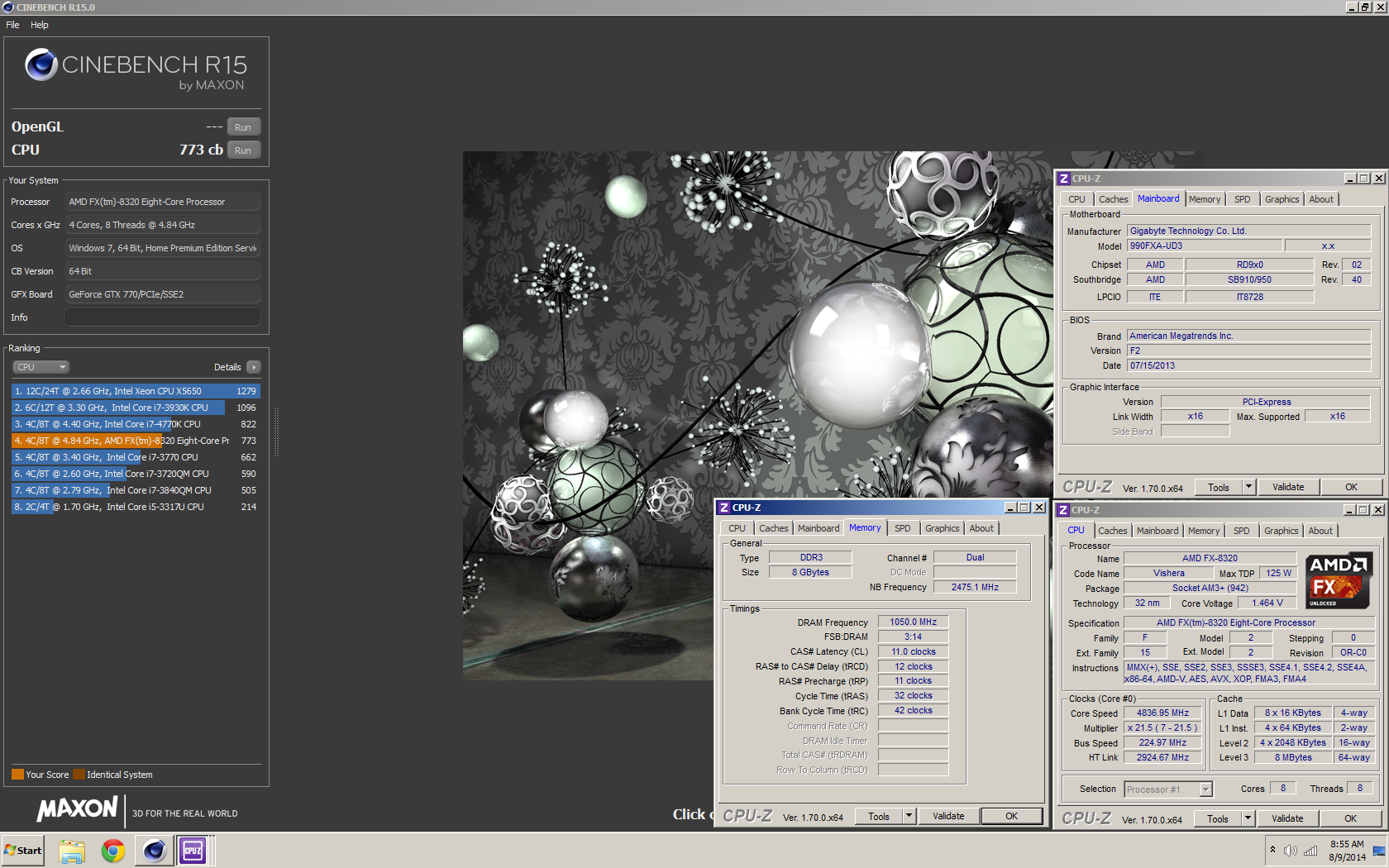Screen dimensions: 1389x868
Task: Open About tab in Memory CPU-Z window
Action: coord(981,528)
